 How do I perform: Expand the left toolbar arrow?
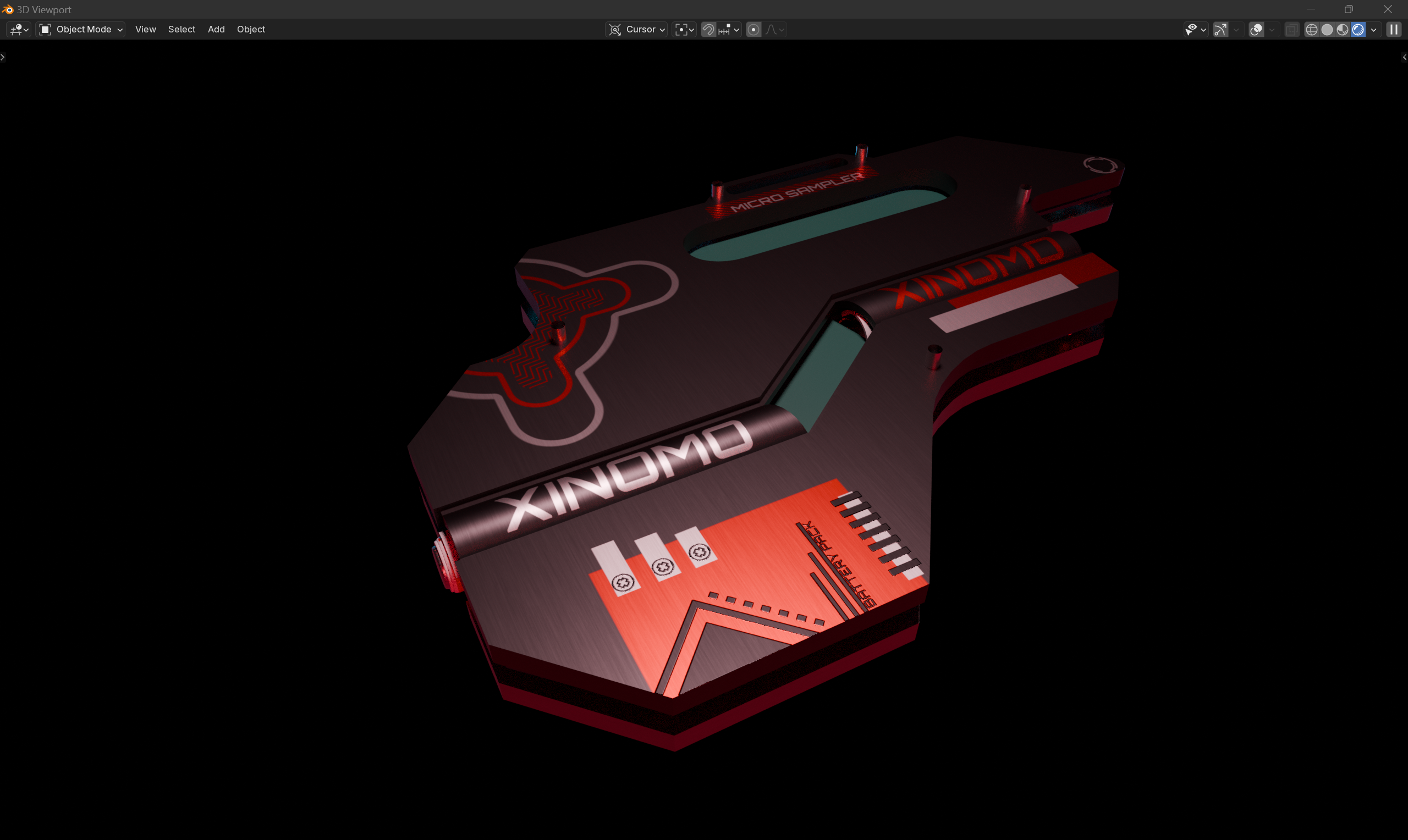tap(3, 57)
